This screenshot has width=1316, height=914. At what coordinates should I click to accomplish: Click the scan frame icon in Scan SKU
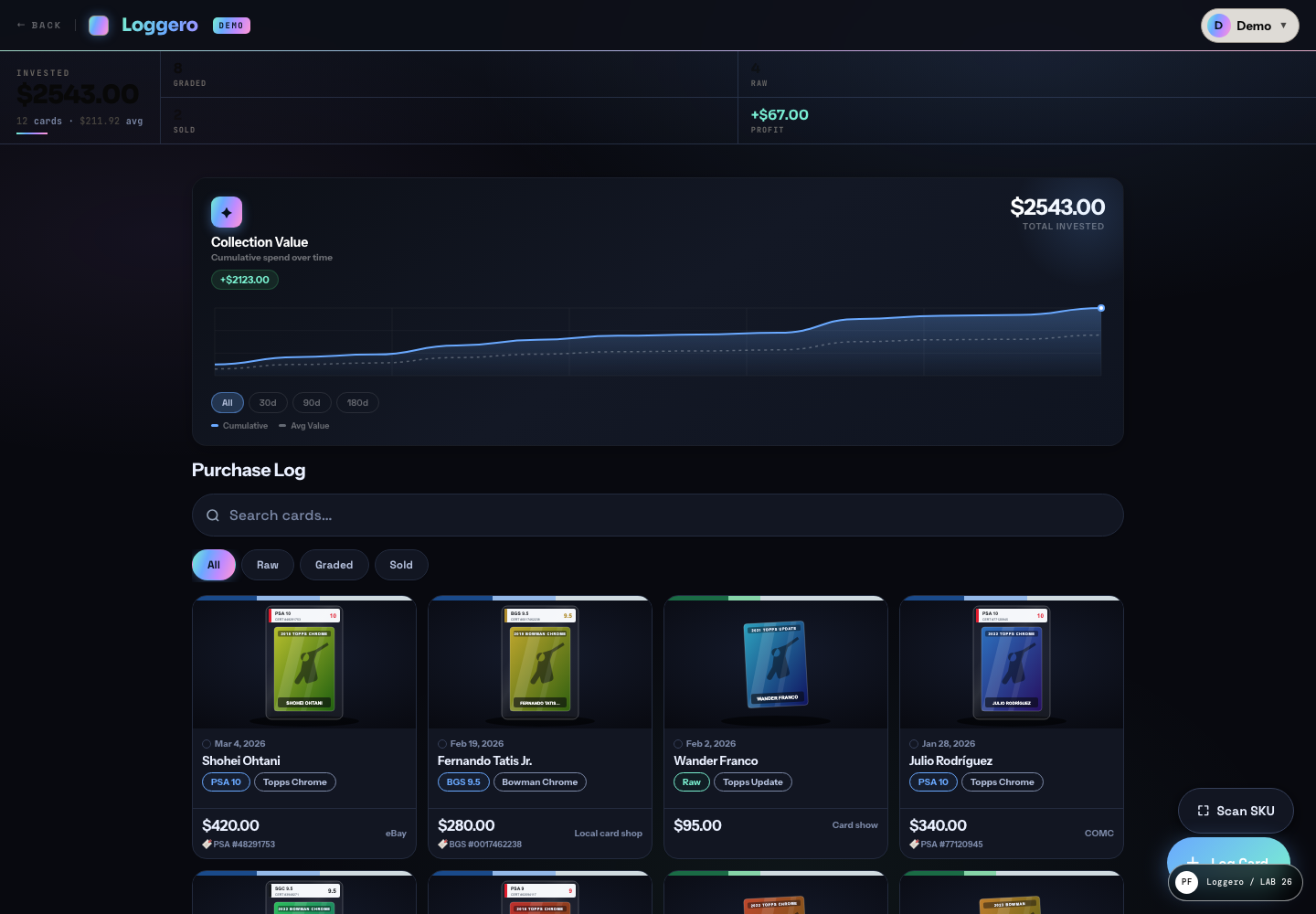point(1203,811)
